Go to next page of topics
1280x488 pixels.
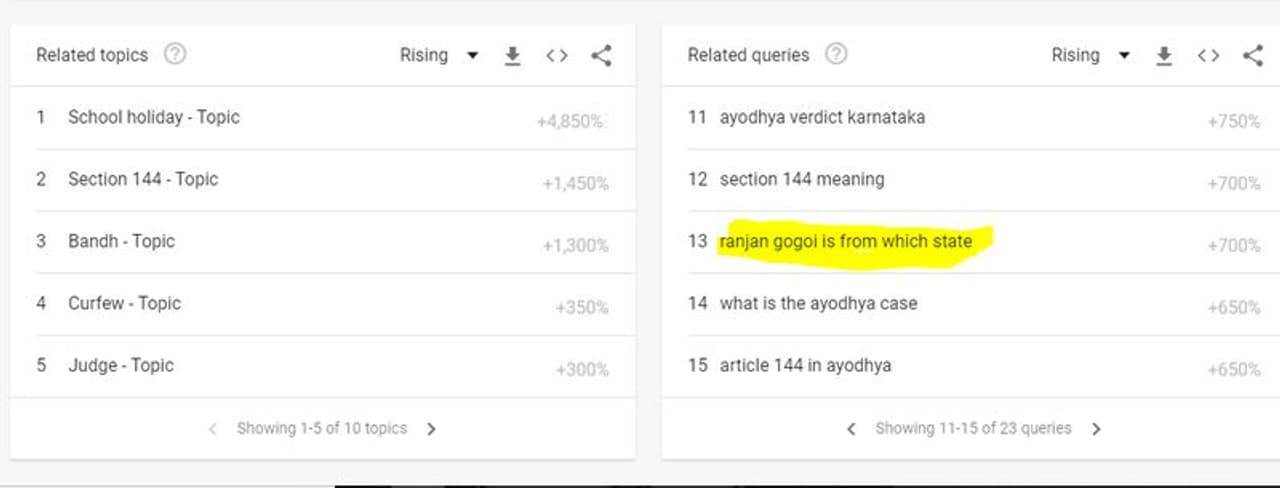432,429
